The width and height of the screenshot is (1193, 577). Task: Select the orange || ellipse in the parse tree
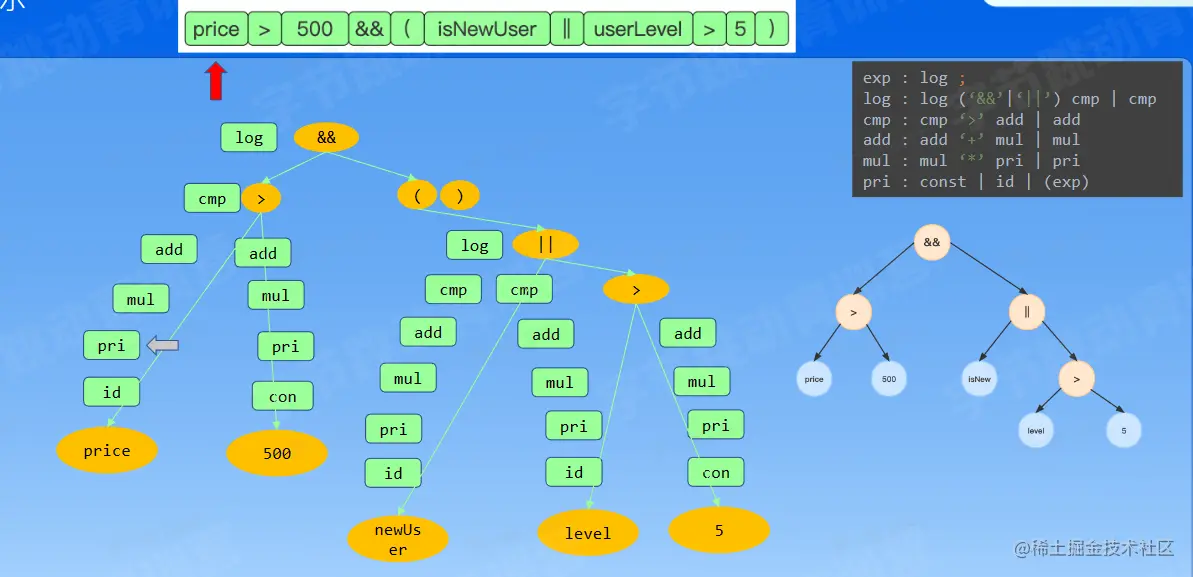(x=546, y=244)
